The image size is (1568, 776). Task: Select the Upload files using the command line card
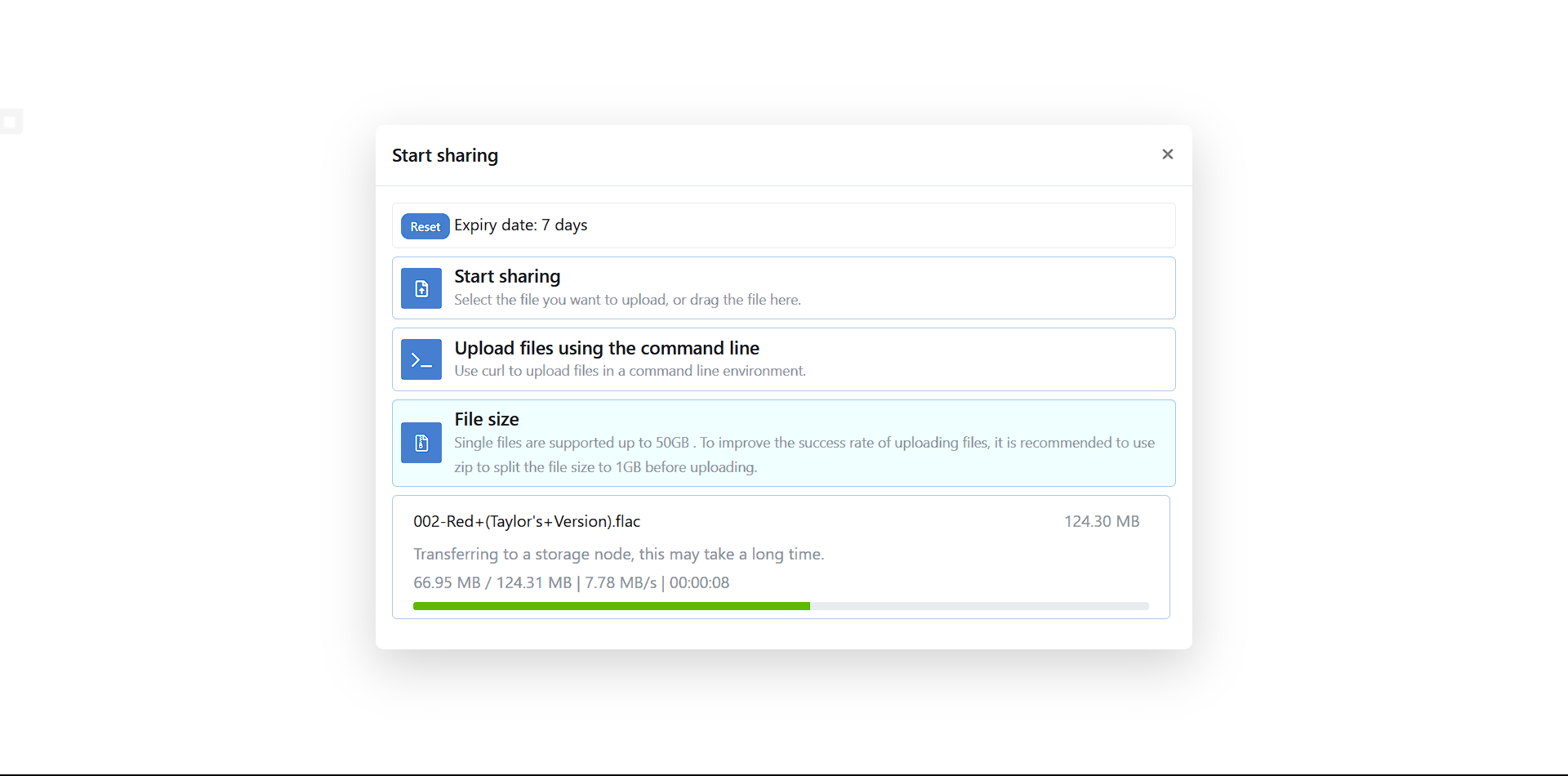click(783, 359)
